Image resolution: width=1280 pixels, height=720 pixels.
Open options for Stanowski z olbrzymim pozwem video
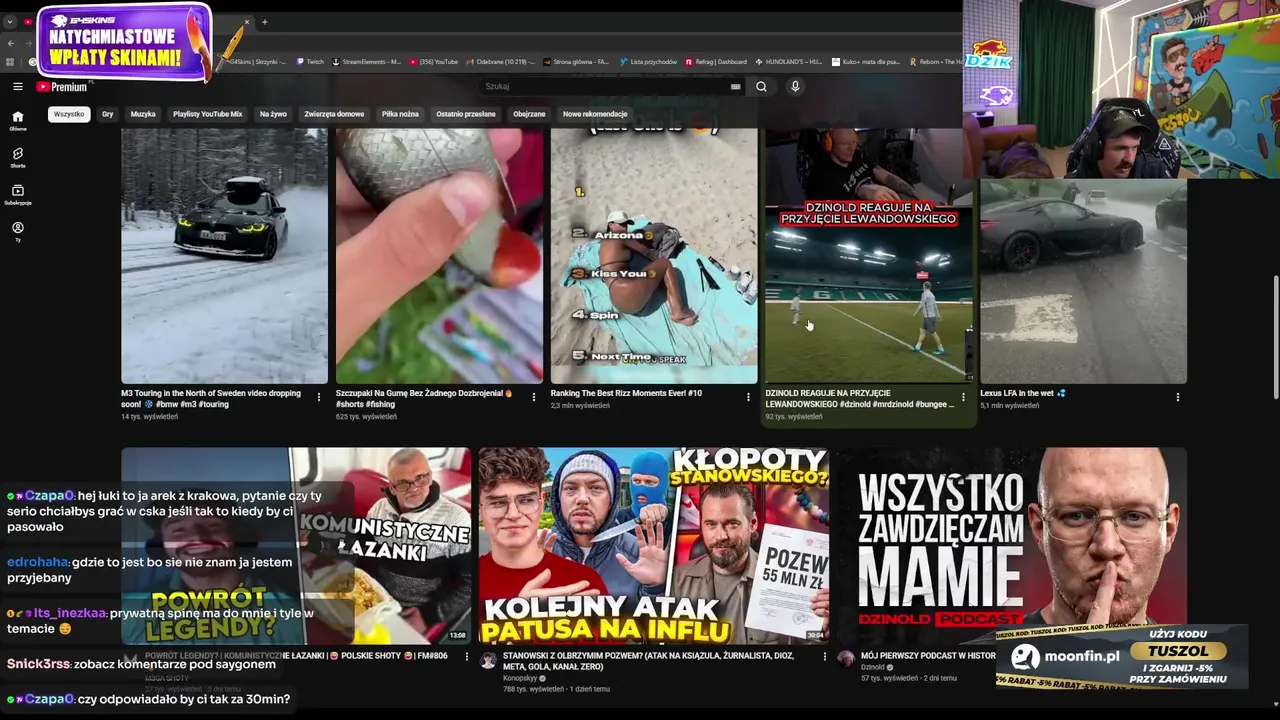825,657
